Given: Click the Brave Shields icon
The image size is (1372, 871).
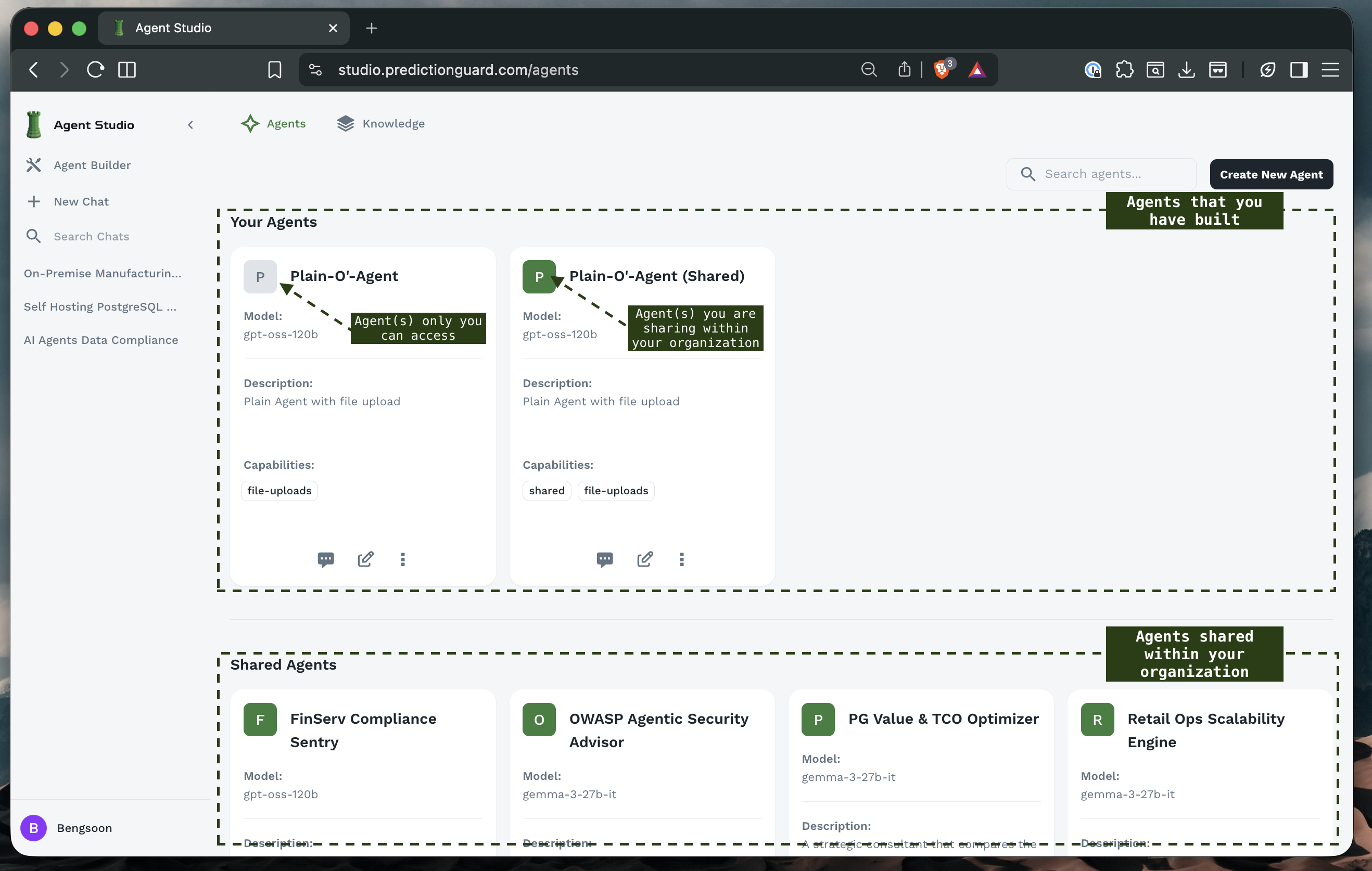Looking at the screenshot, I should point(941,70).
